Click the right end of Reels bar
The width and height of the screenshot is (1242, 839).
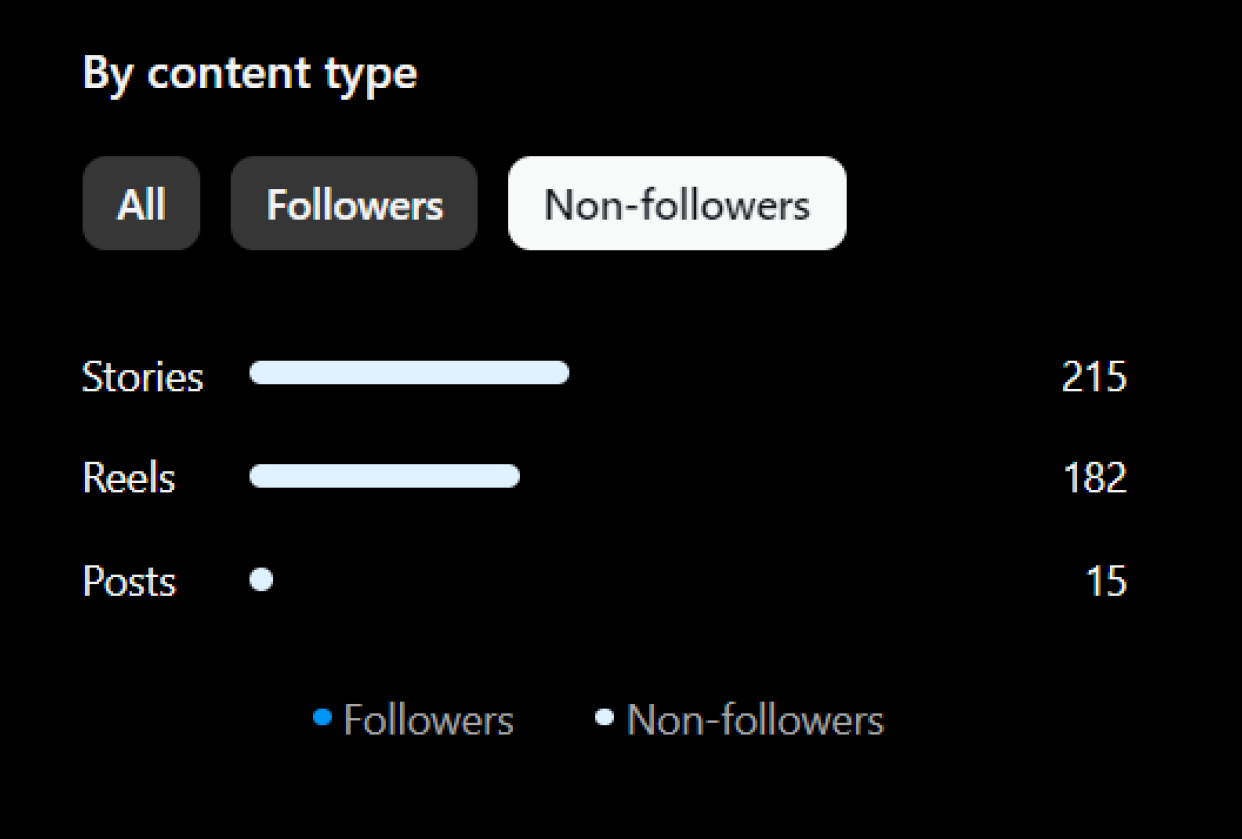click(510, 476)
